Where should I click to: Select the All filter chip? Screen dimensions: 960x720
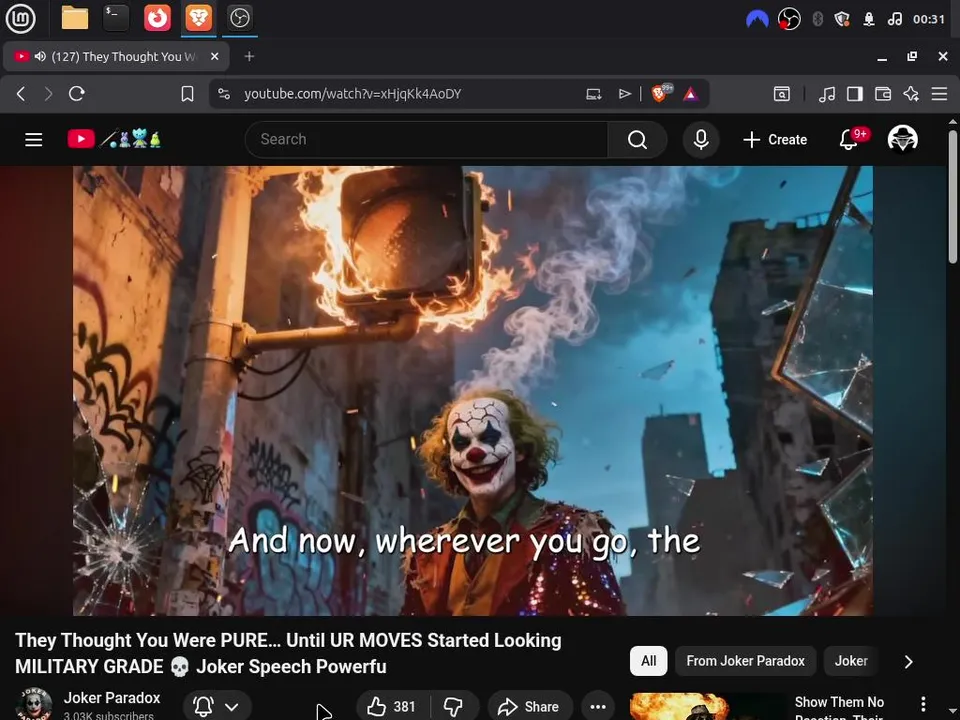point(648,661)
